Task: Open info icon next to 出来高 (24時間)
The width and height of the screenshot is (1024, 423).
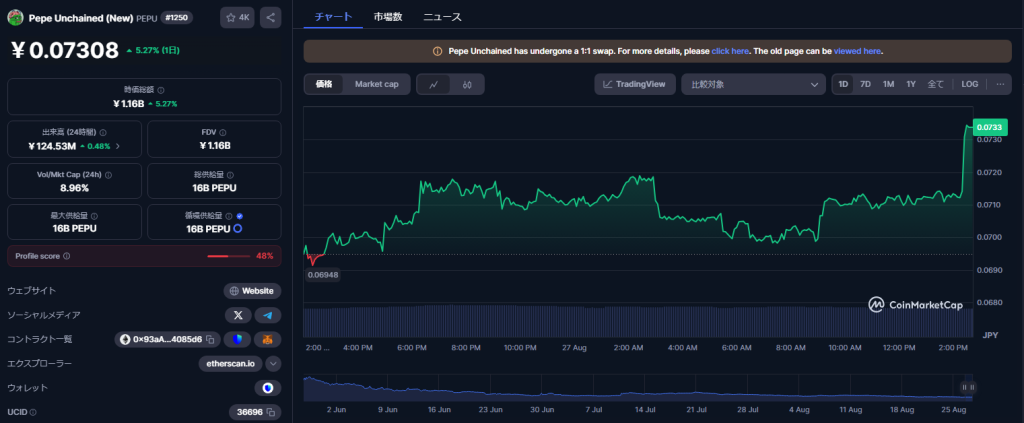Action: click(x=103, y=132)
